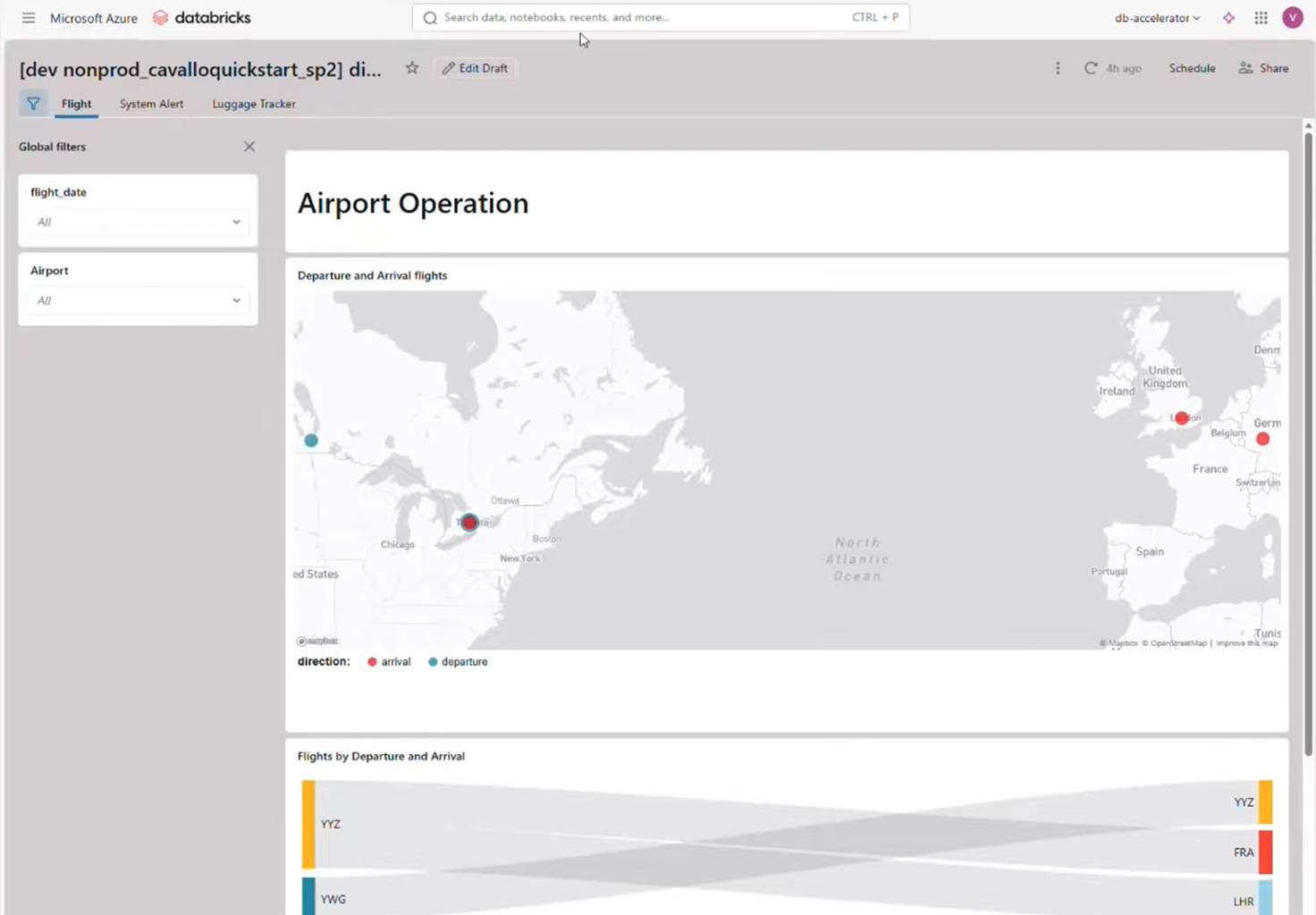
Task: Switch to the System Alert tab
Action: coord(151,104)
